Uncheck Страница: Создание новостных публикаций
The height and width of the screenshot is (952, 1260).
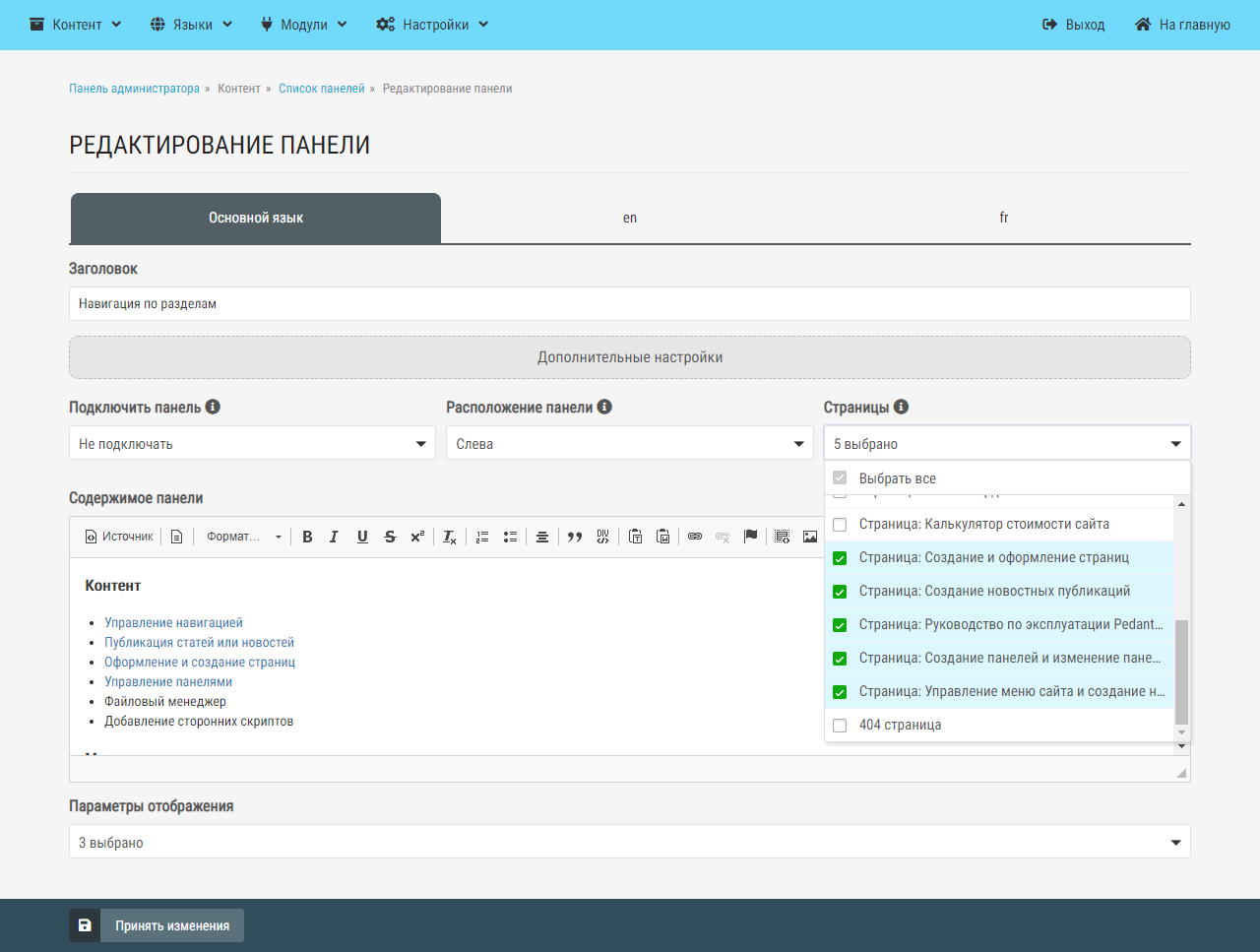[840, 592]
